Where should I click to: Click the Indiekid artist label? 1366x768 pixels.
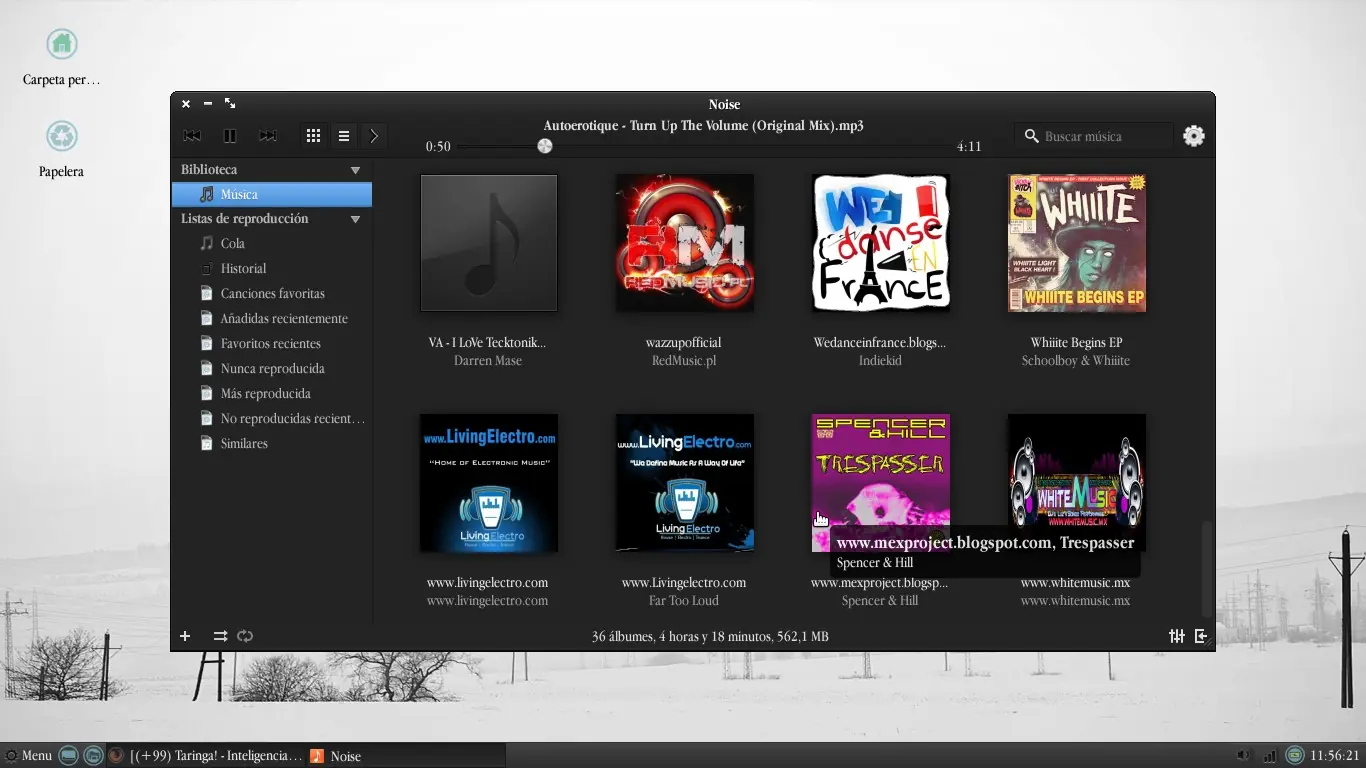pos(880,361)
